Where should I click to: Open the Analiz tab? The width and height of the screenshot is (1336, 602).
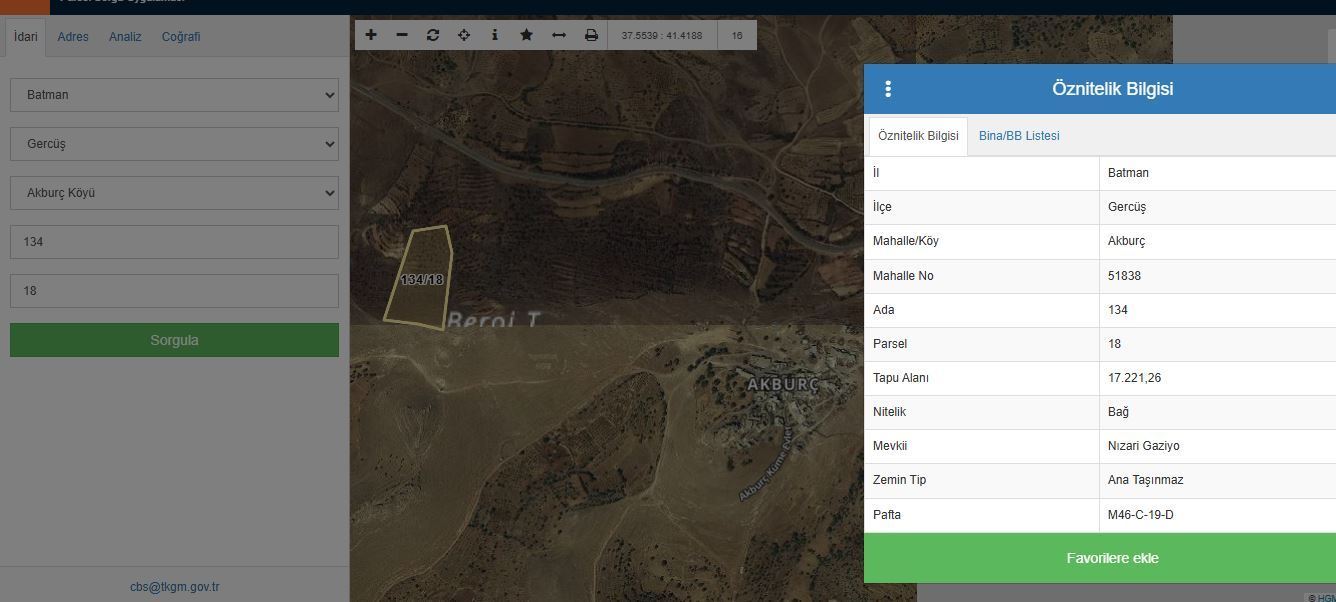click(125, 37)
